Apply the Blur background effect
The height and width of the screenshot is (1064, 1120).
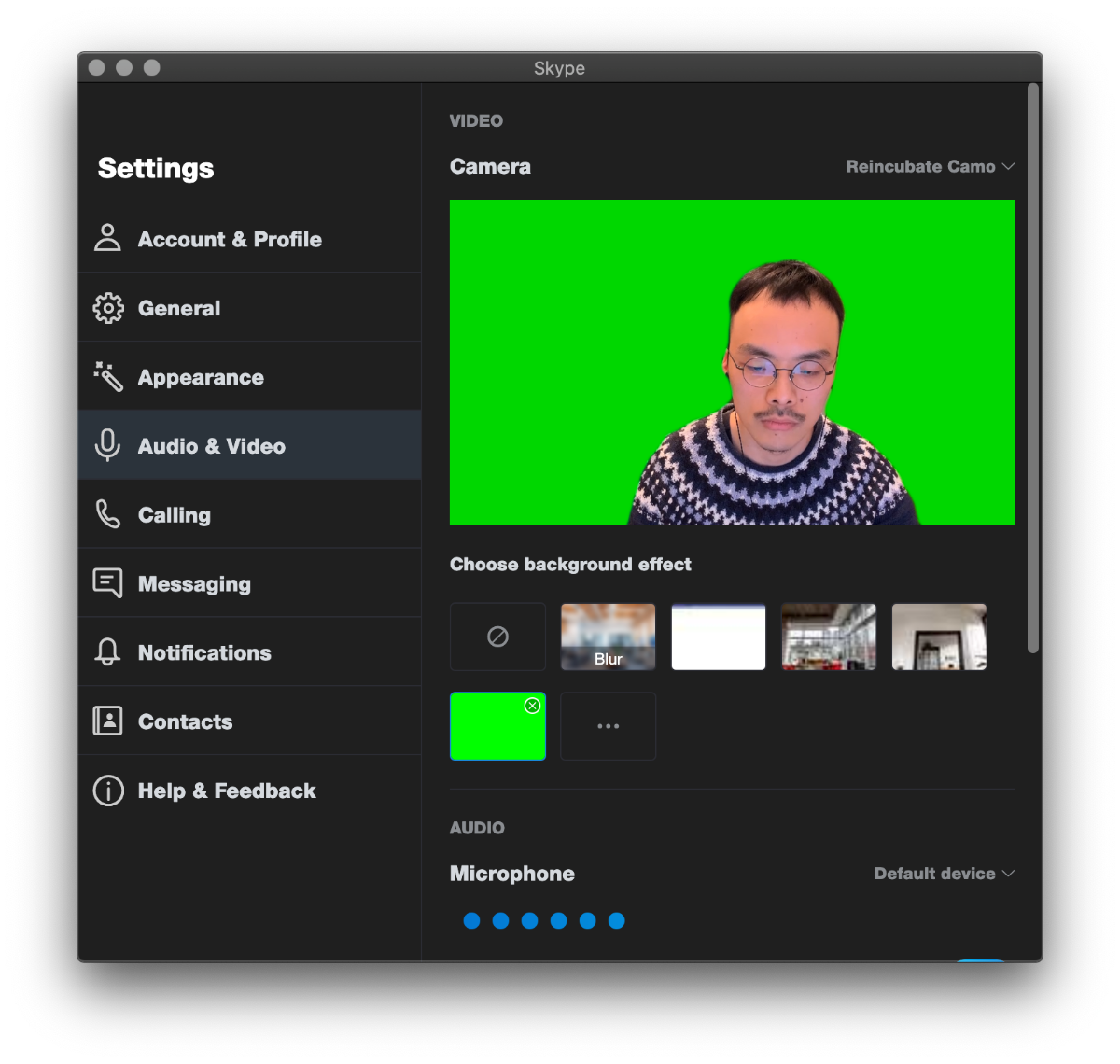[609, 637]
